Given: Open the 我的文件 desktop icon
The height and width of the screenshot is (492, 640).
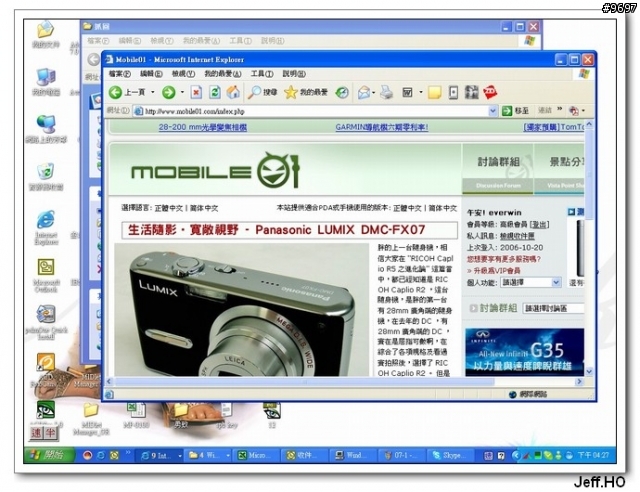Looking at the screenshot, I should coord(45,35).
